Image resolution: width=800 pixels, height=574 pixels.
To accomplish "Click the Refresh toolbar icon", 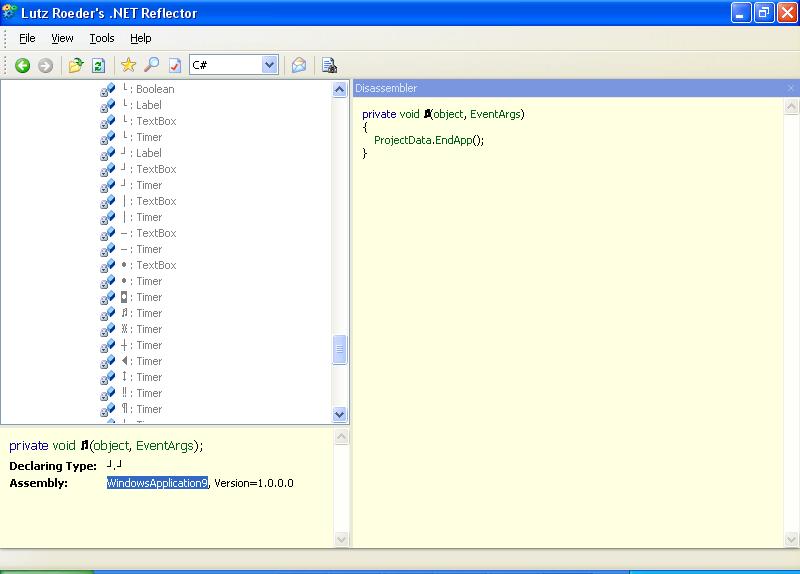I will [x=98, y=65].
